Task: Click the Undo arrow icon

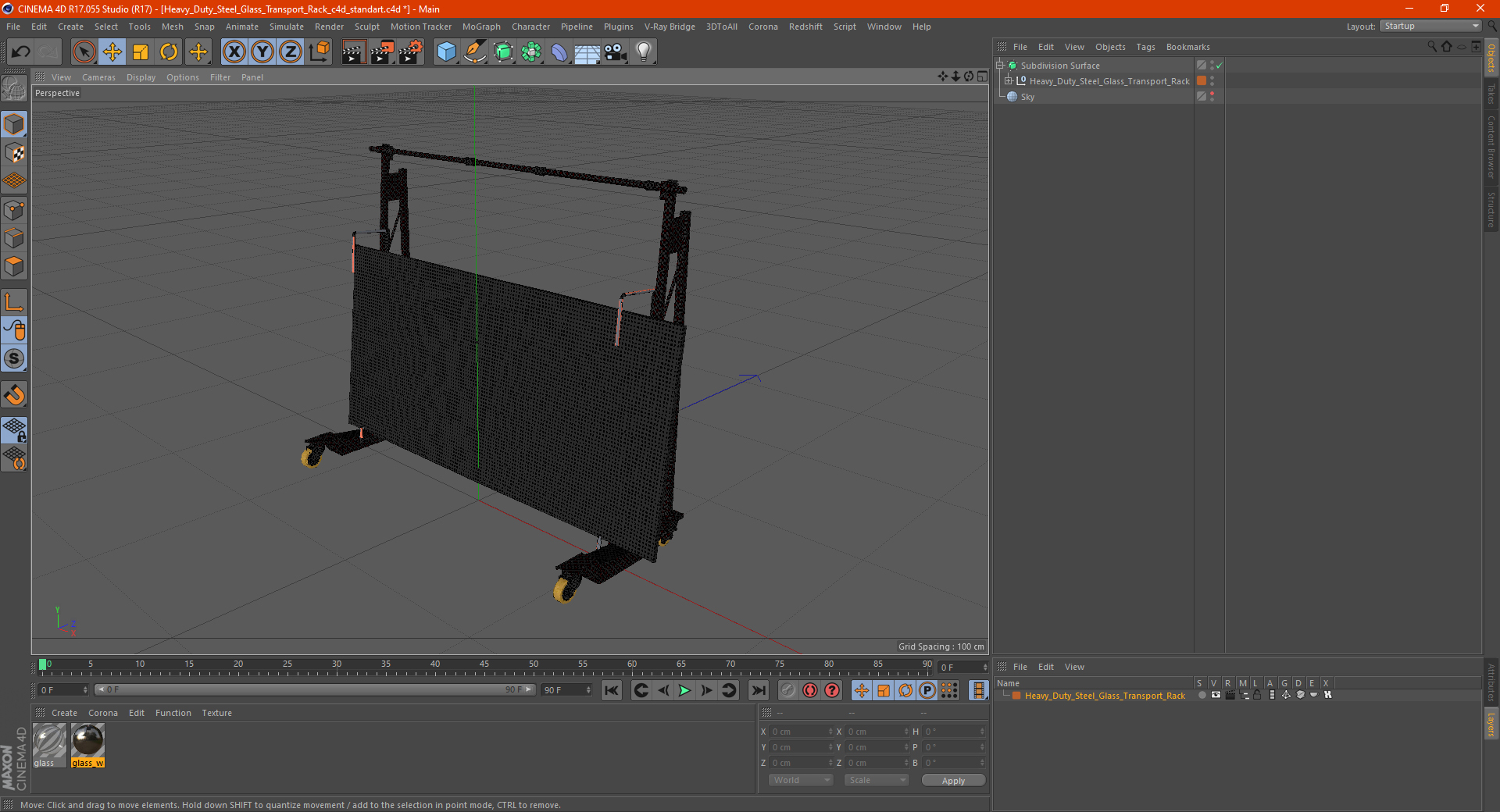Action: pos(20,52)
